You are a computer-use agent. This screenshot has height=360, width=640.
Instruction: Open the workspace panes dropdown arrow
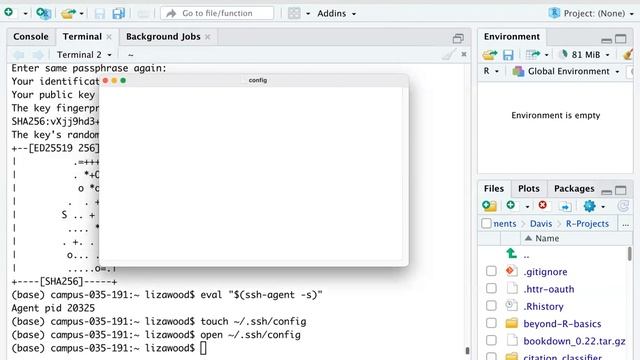tap(308, 13)
